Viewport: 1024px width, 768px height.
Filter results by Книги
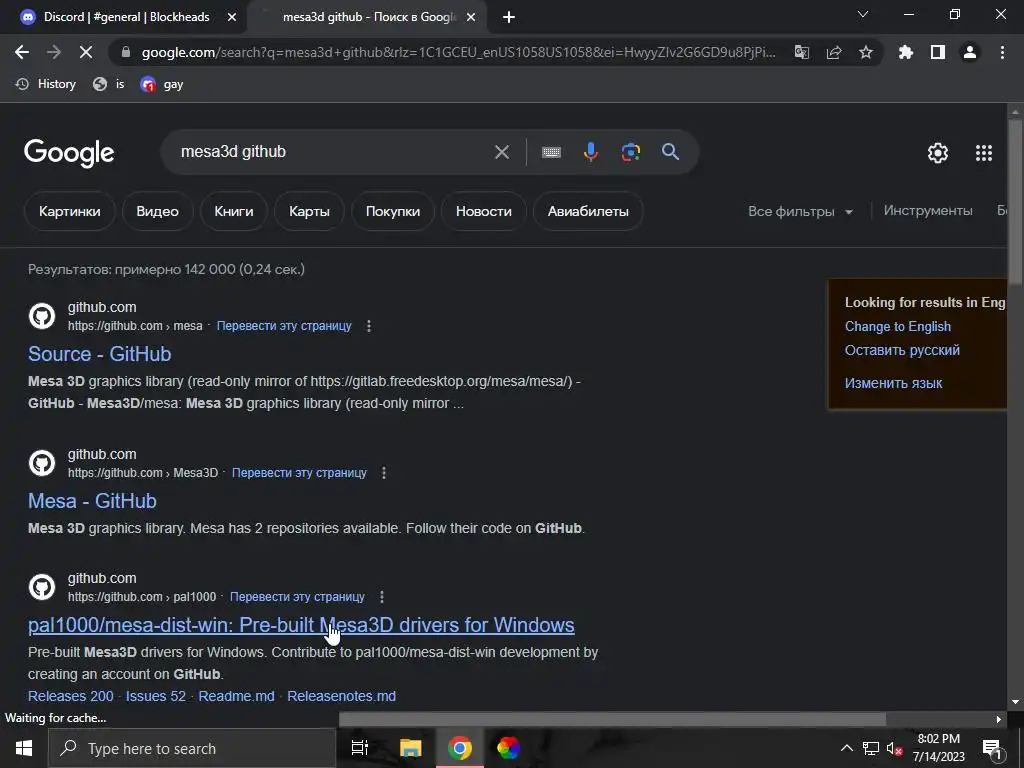(234, 212)
